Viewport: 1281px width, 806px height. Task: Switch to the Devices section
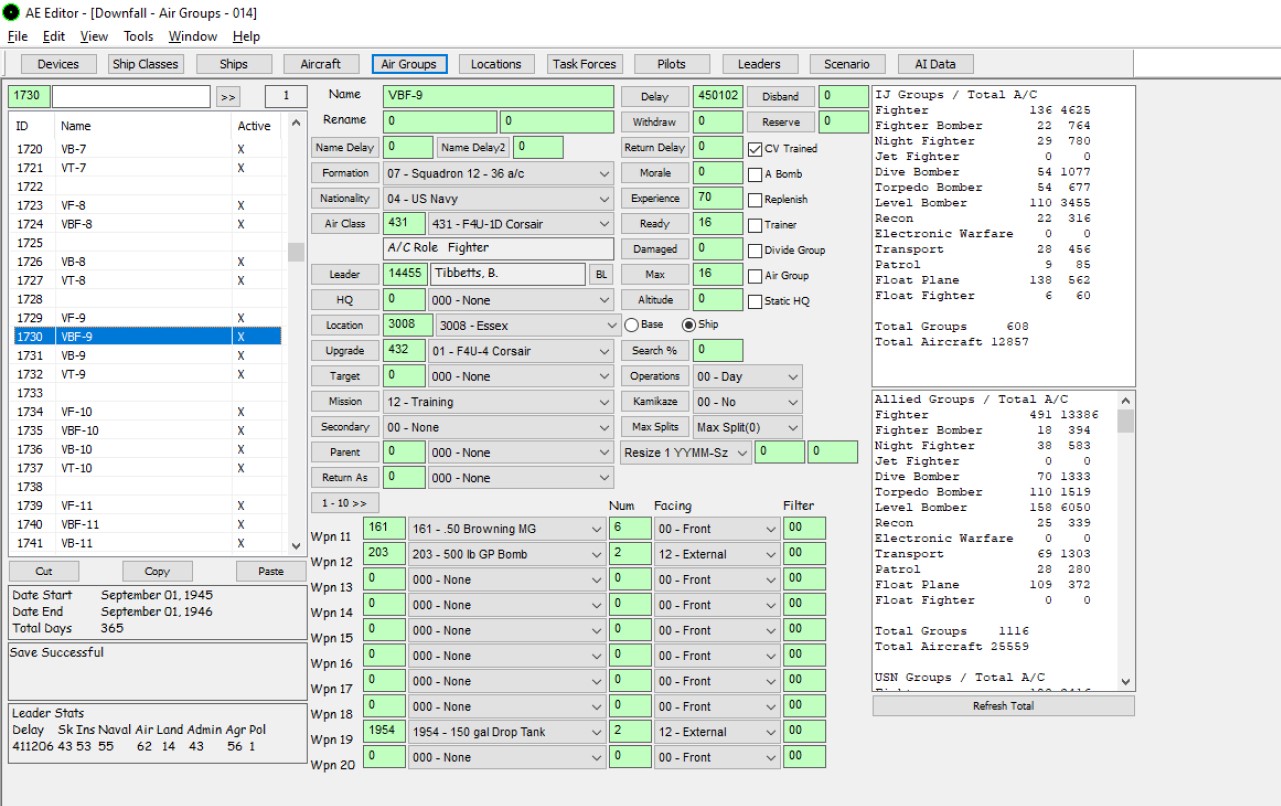(x=58, y=64)
